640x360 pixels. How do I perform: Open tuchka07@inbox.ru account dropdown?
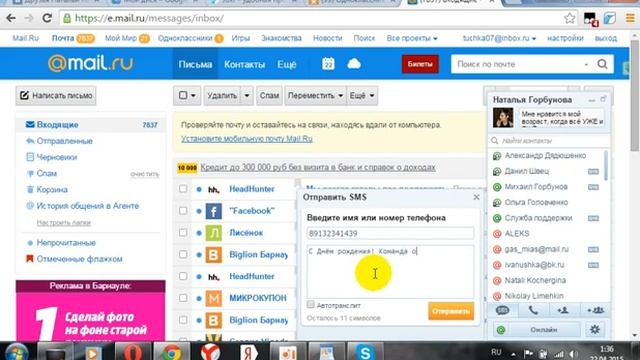[499, 38]
